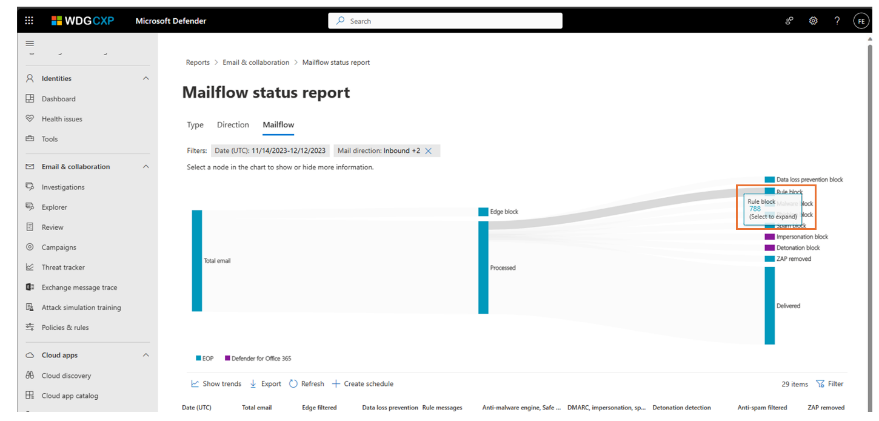The image size is (879, 421).
Task: Sort by the Date (UTC) column header
Action: 197,408
